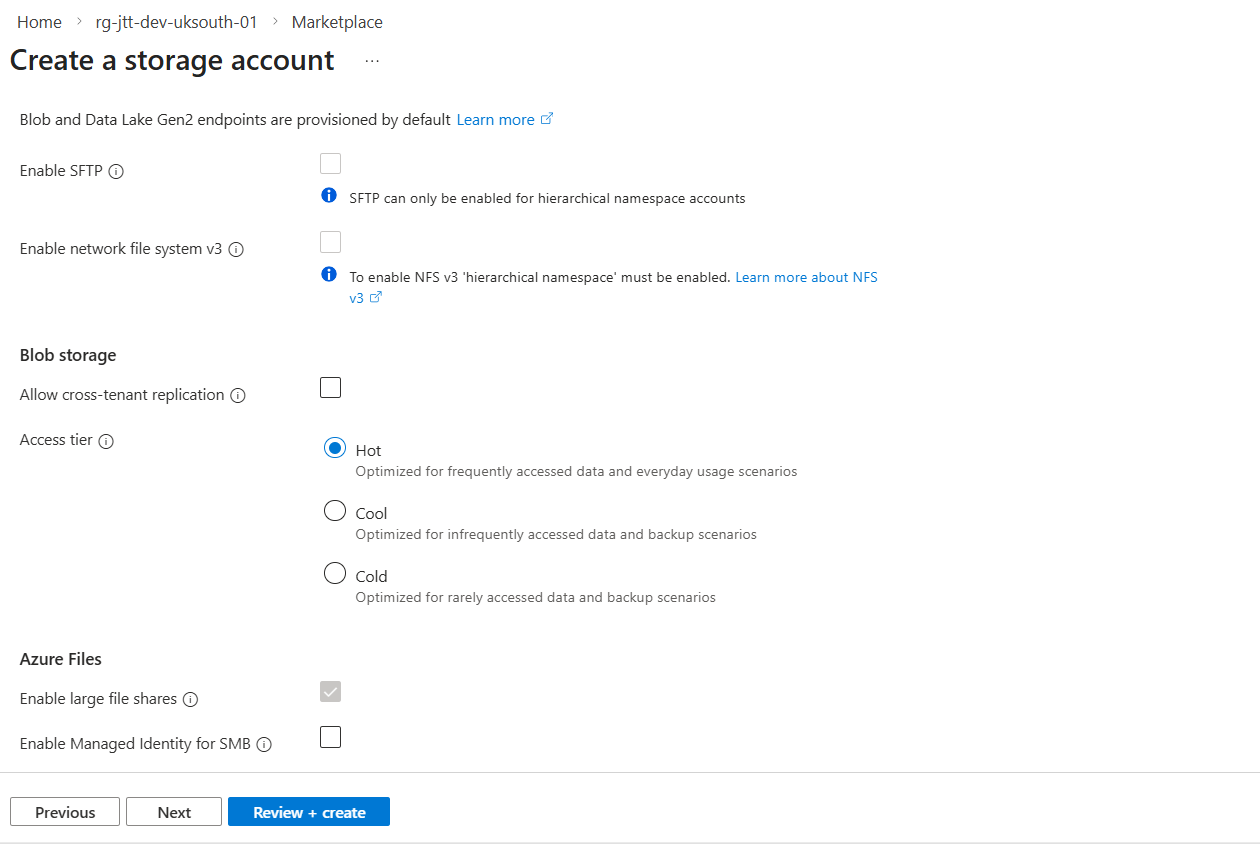Tick the Enable Managed Identity for SMB checkbox
The width and height of the screenshot is (1260, 844).
click(x=330, y=737)
